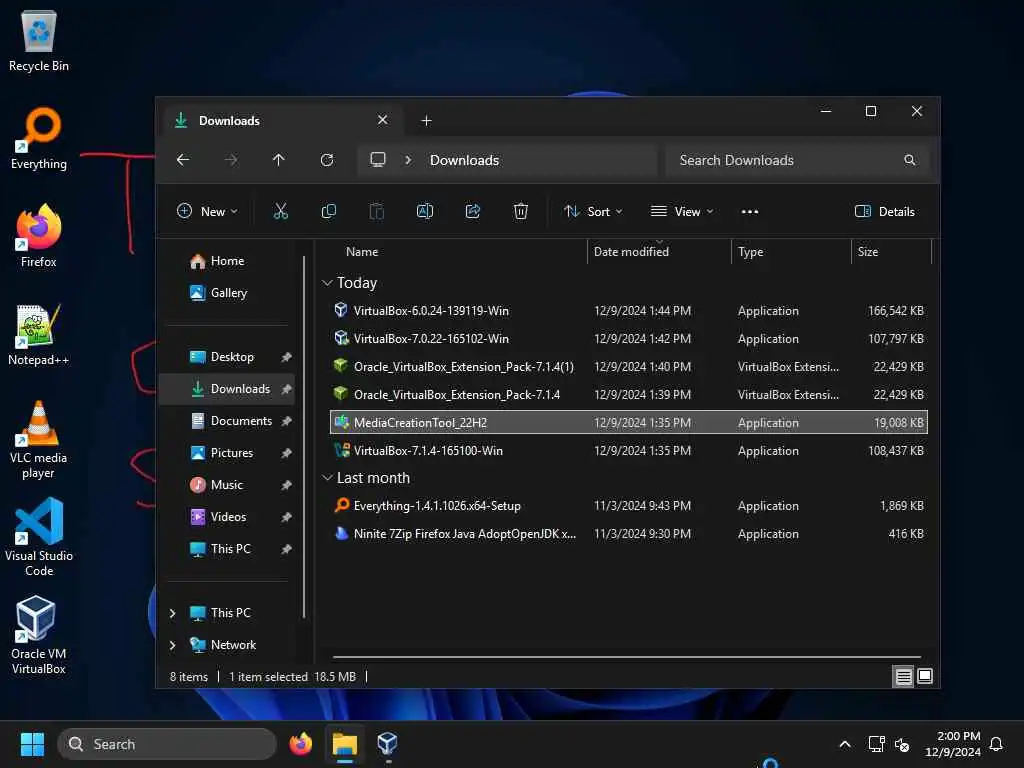The image size is (1024, 768).
Task: Click the PC monitor icon in address bar
Action: (x=377, y=160)
